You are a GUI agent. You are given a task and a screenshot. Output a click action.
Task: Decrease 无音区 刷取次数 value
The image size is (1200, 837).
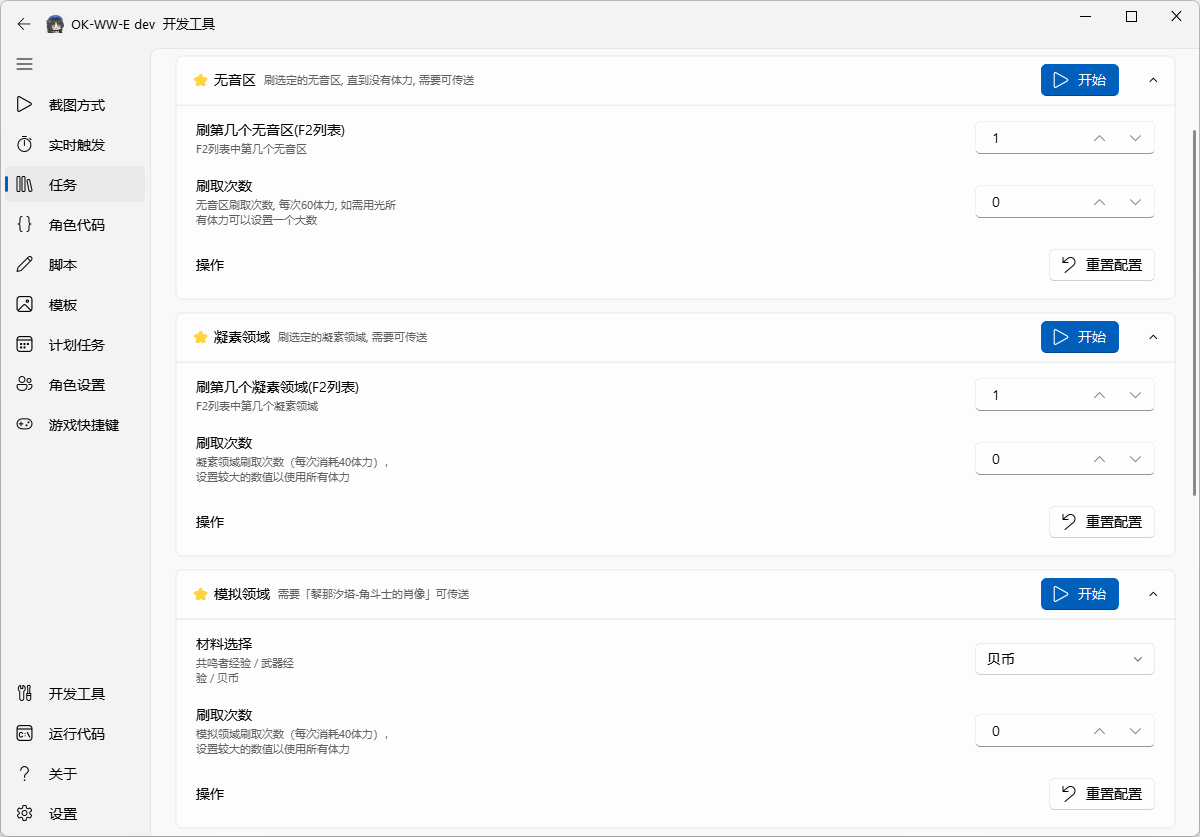(x=1135, y=202)
